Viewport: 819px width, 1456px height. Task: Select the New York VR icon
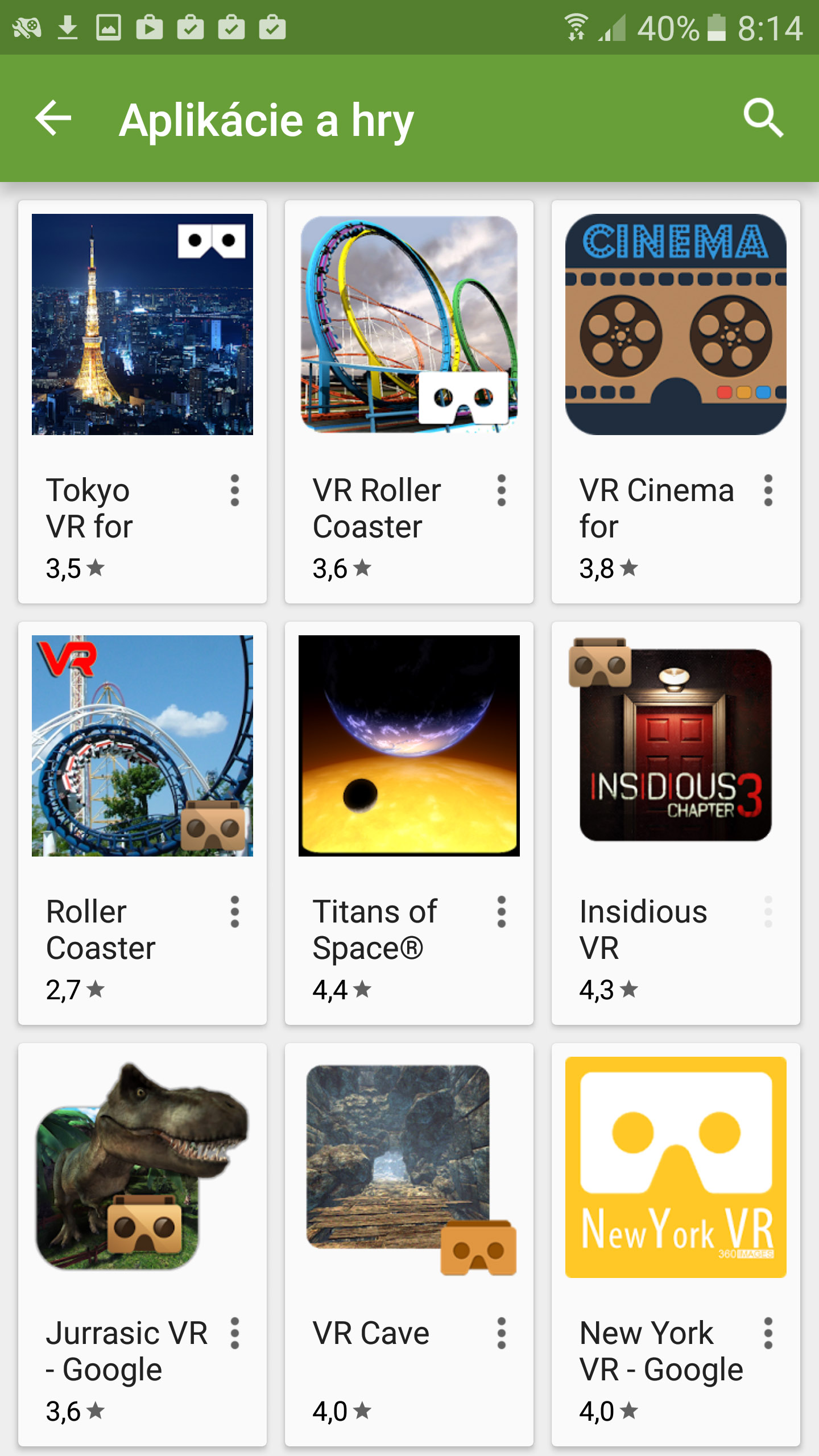pyautogui.click(x=676, y=1167)
